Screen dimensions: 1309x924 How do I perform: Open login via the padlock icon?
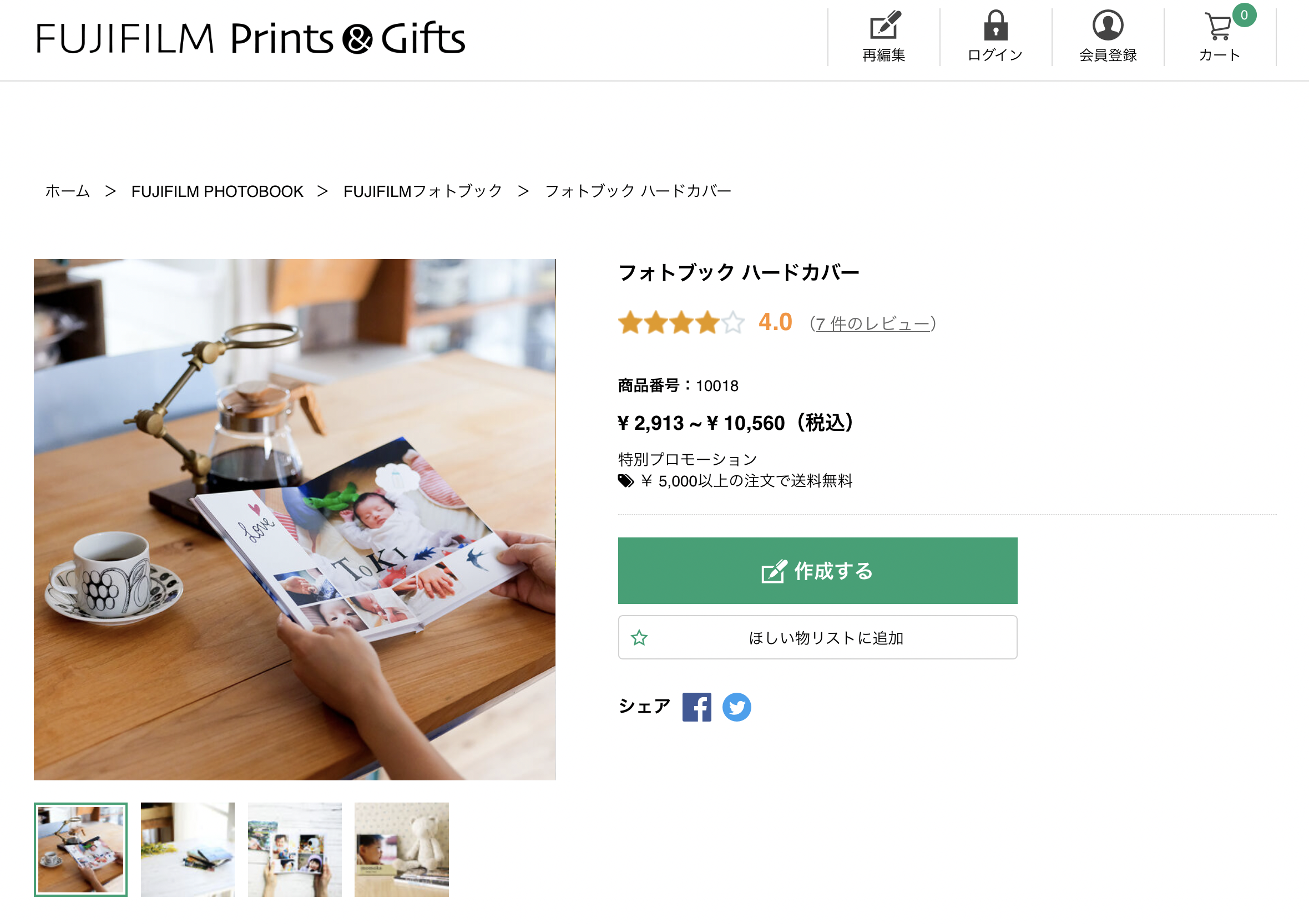point(995,26)
